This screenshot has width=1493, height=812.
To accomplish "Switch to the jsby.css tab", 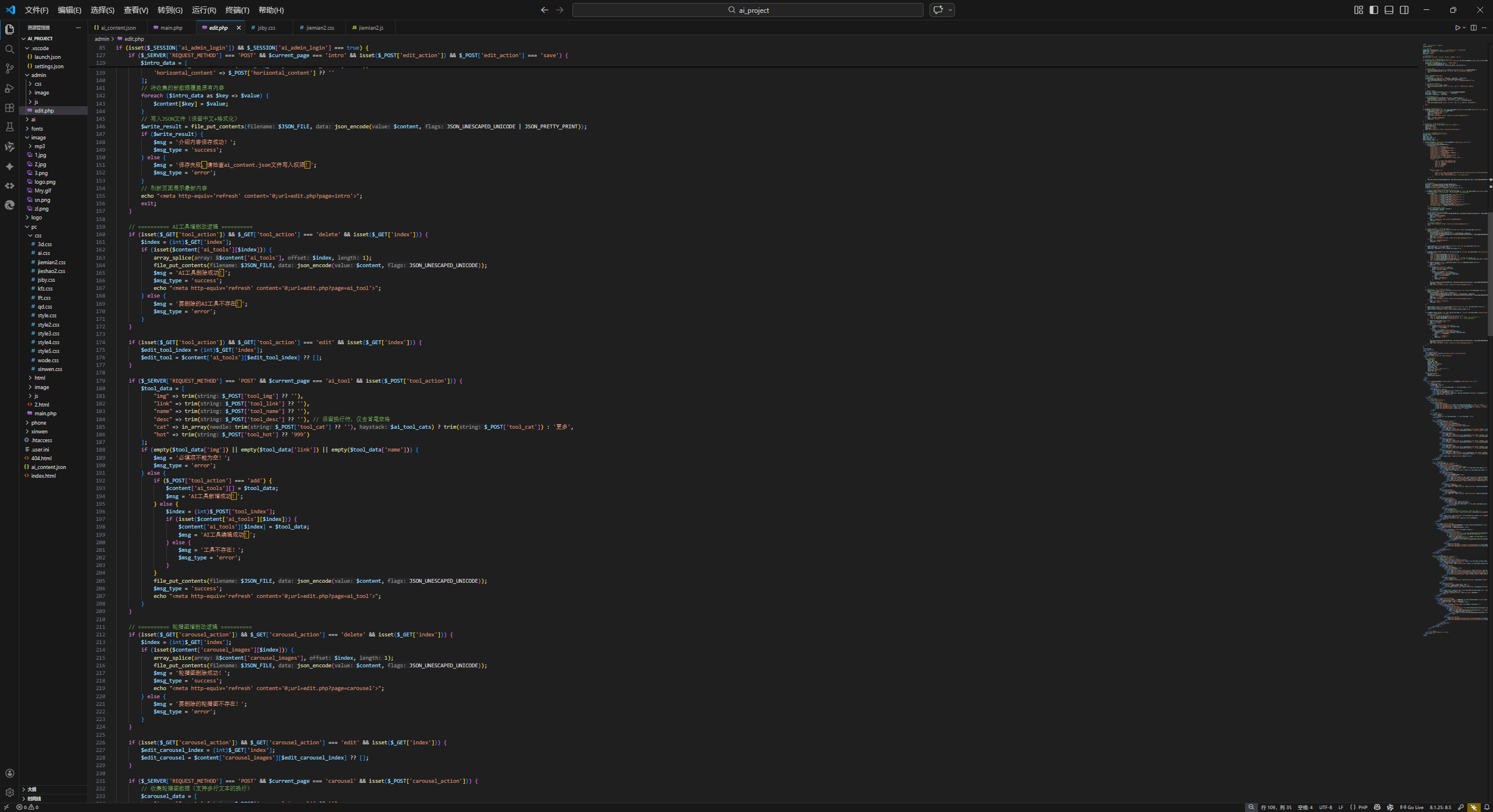I will [x=265, y=27].
